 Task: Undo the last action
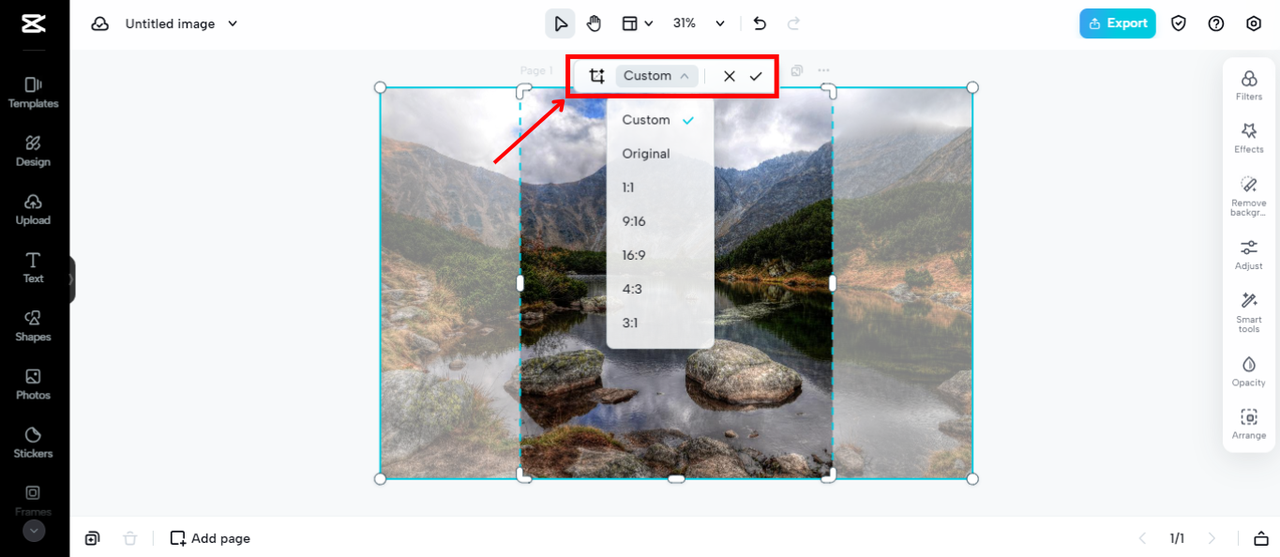[760, 23]
